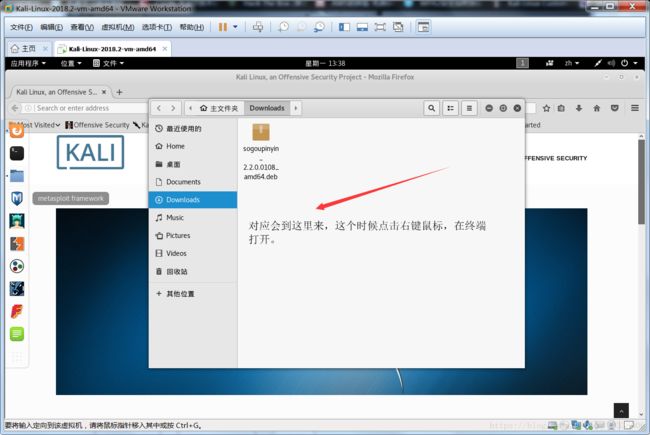Open the Offensive Security bookmark
The height and width of the screenshot is (435, 650).
pos(97,125)
